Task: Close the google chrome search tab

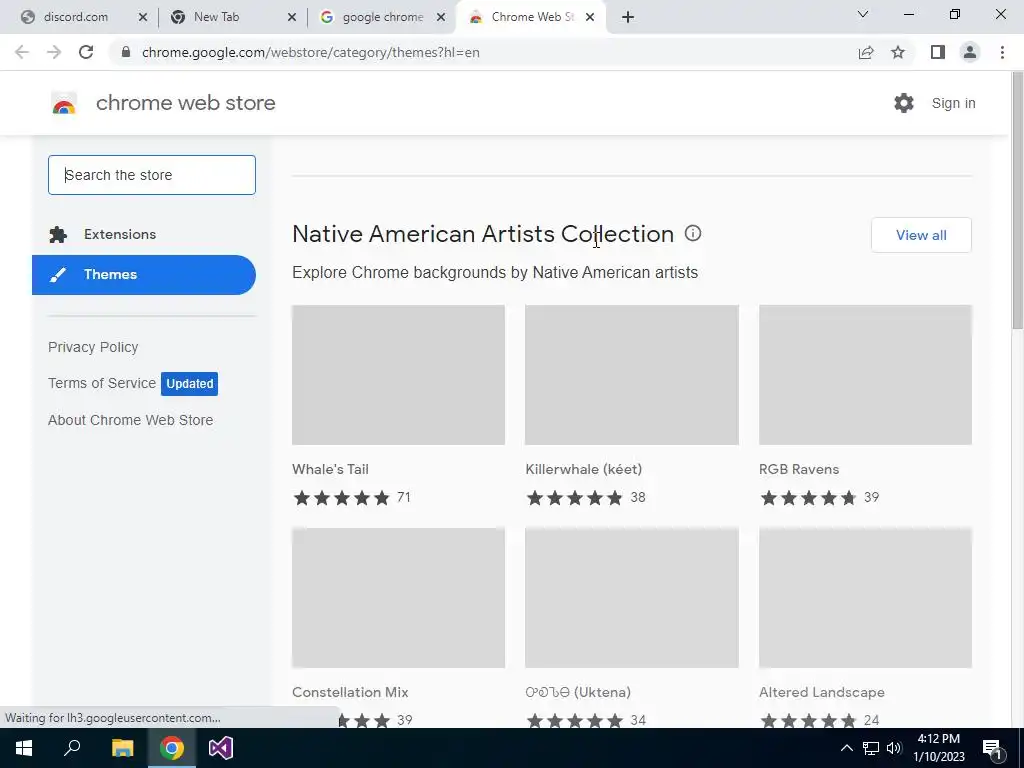Action: tap(441, 17)
